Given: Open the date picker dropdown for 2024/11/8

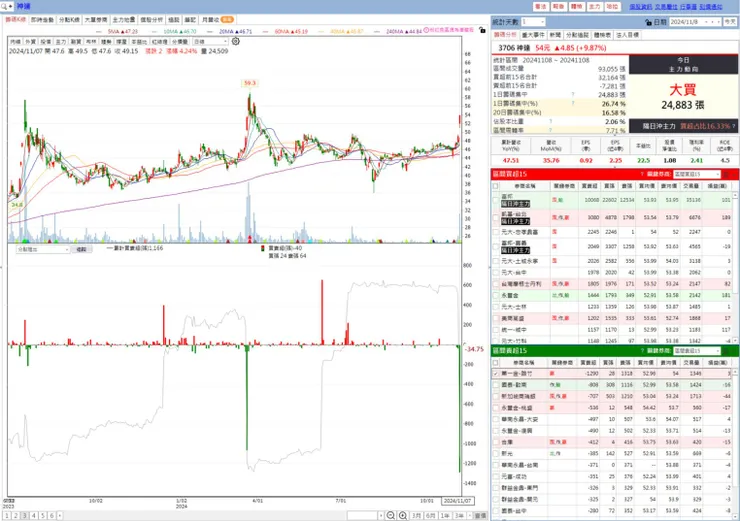Looking at the screenshot, I should pos(706,22).
